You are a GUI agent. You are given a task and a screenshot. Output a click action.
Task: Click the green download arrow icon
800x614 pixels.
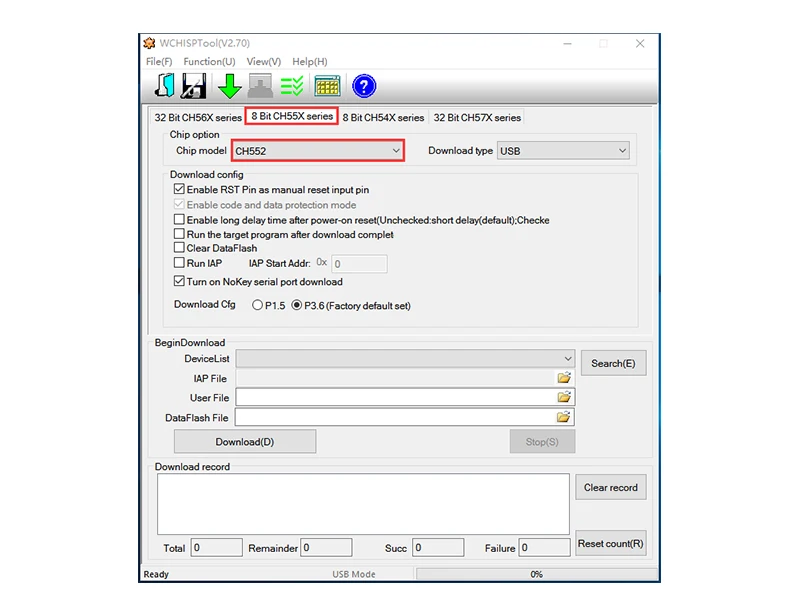[230, 86]
